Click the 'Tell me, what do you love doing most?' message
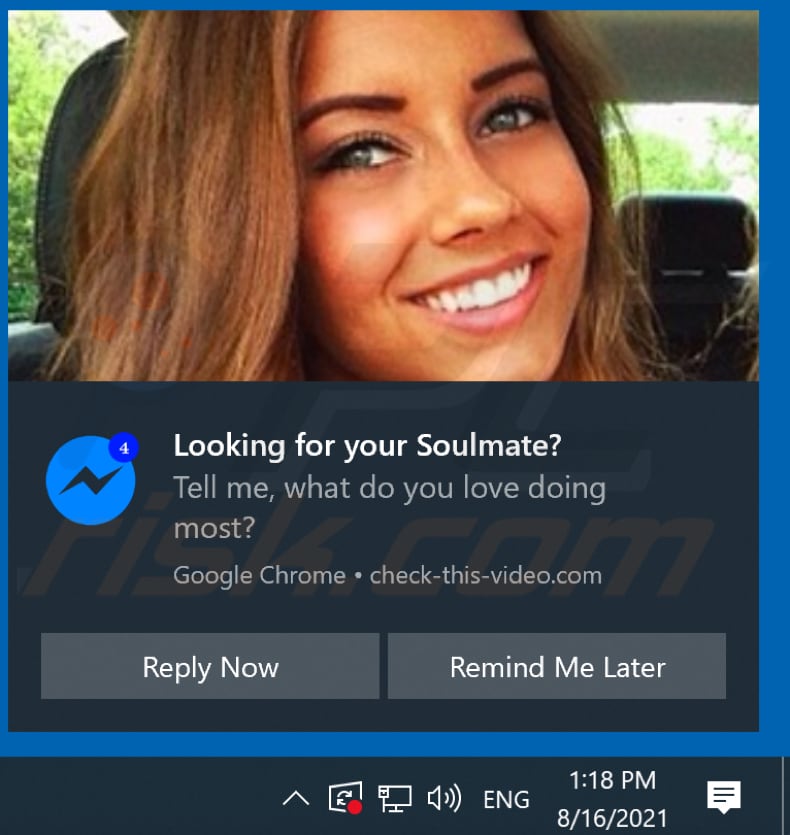Viewport: 790px width, 835px height. [389, 507]
